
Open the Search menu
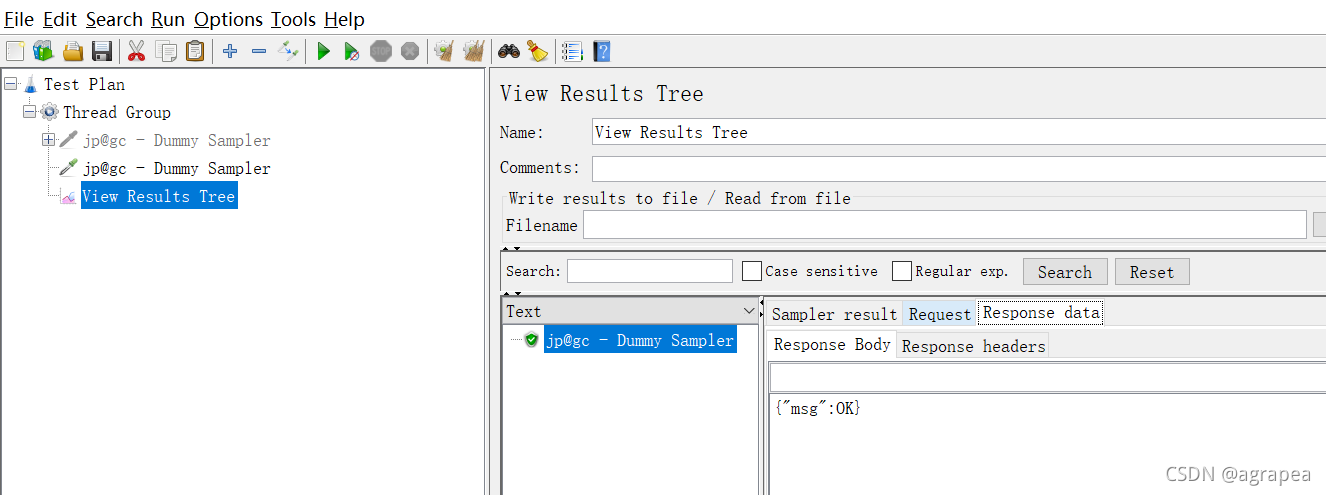click(114, 19)
